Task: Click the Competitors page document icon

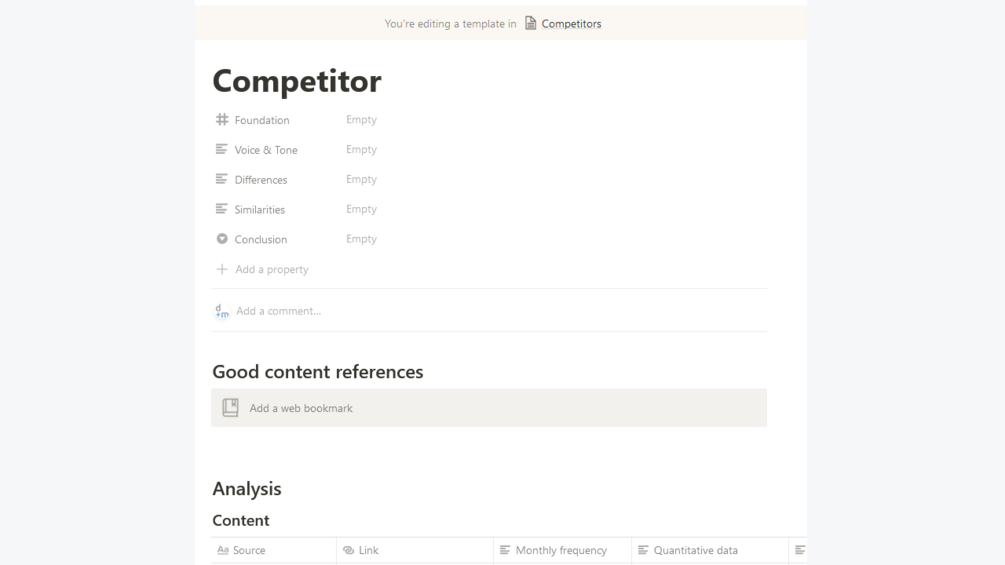Action: coord(531,24)
